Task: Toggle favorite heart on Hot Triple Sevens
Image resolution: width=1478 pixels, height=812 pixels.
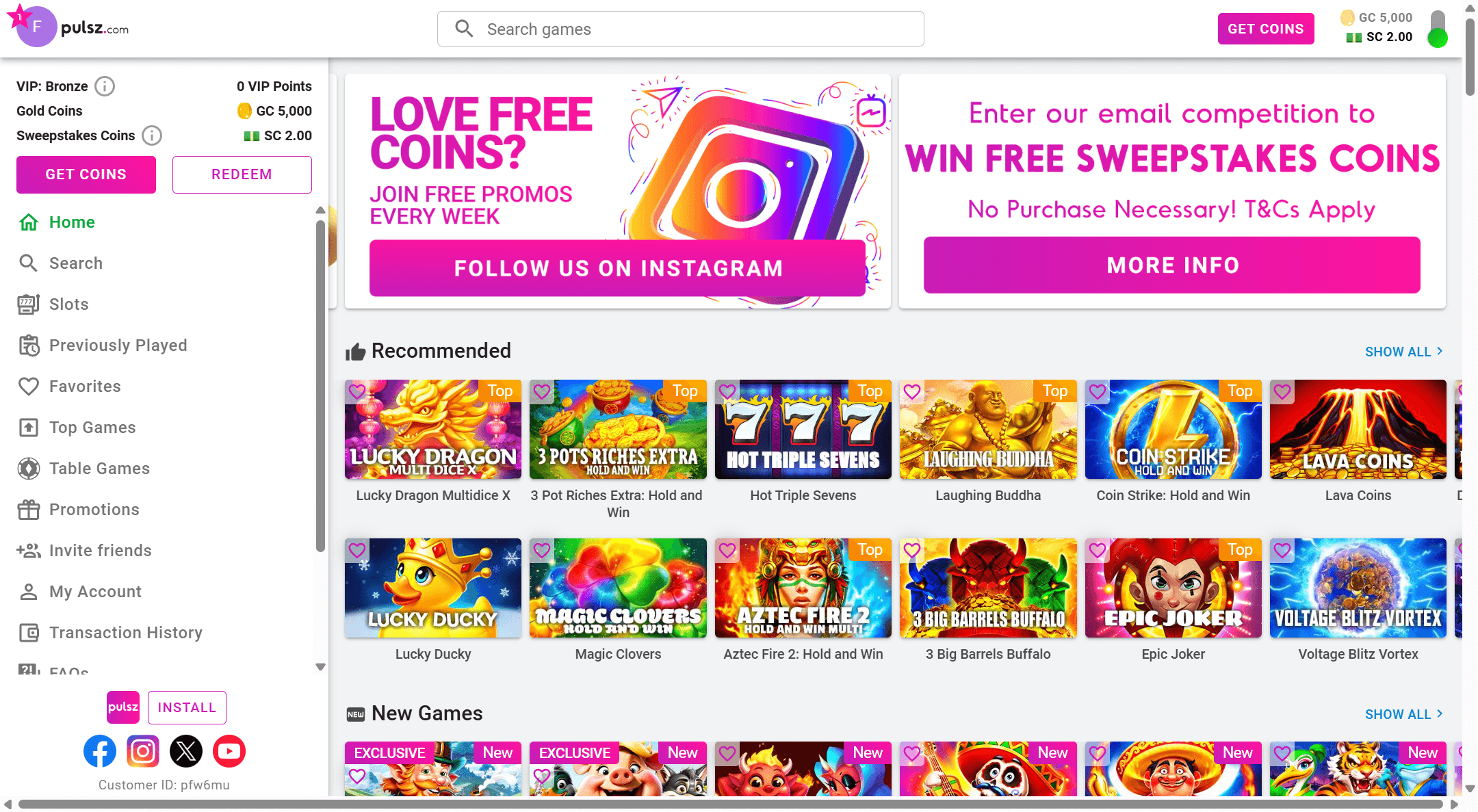Action: coord(727,392)
